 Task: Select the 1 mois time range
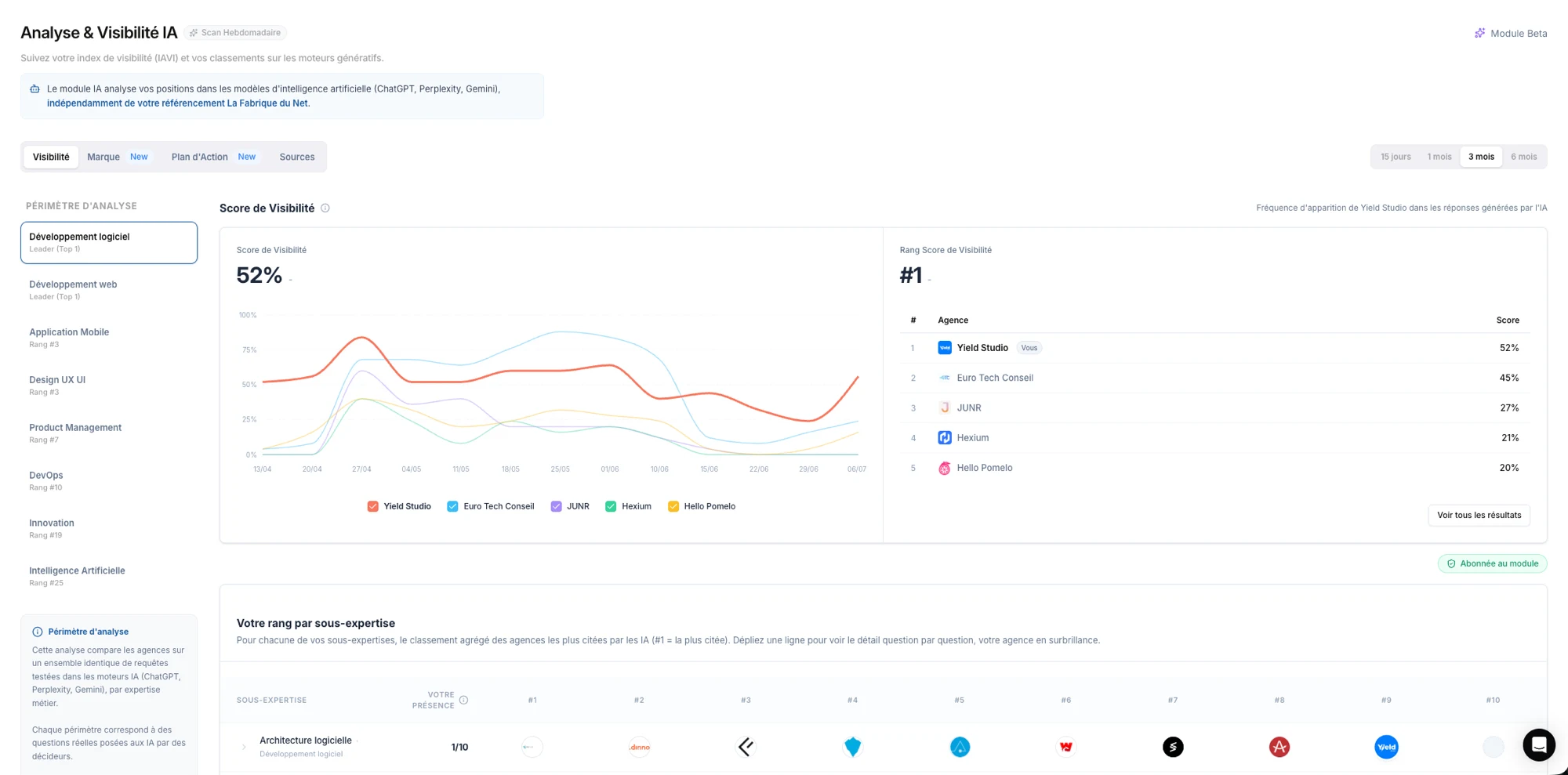pos(1439,157)
